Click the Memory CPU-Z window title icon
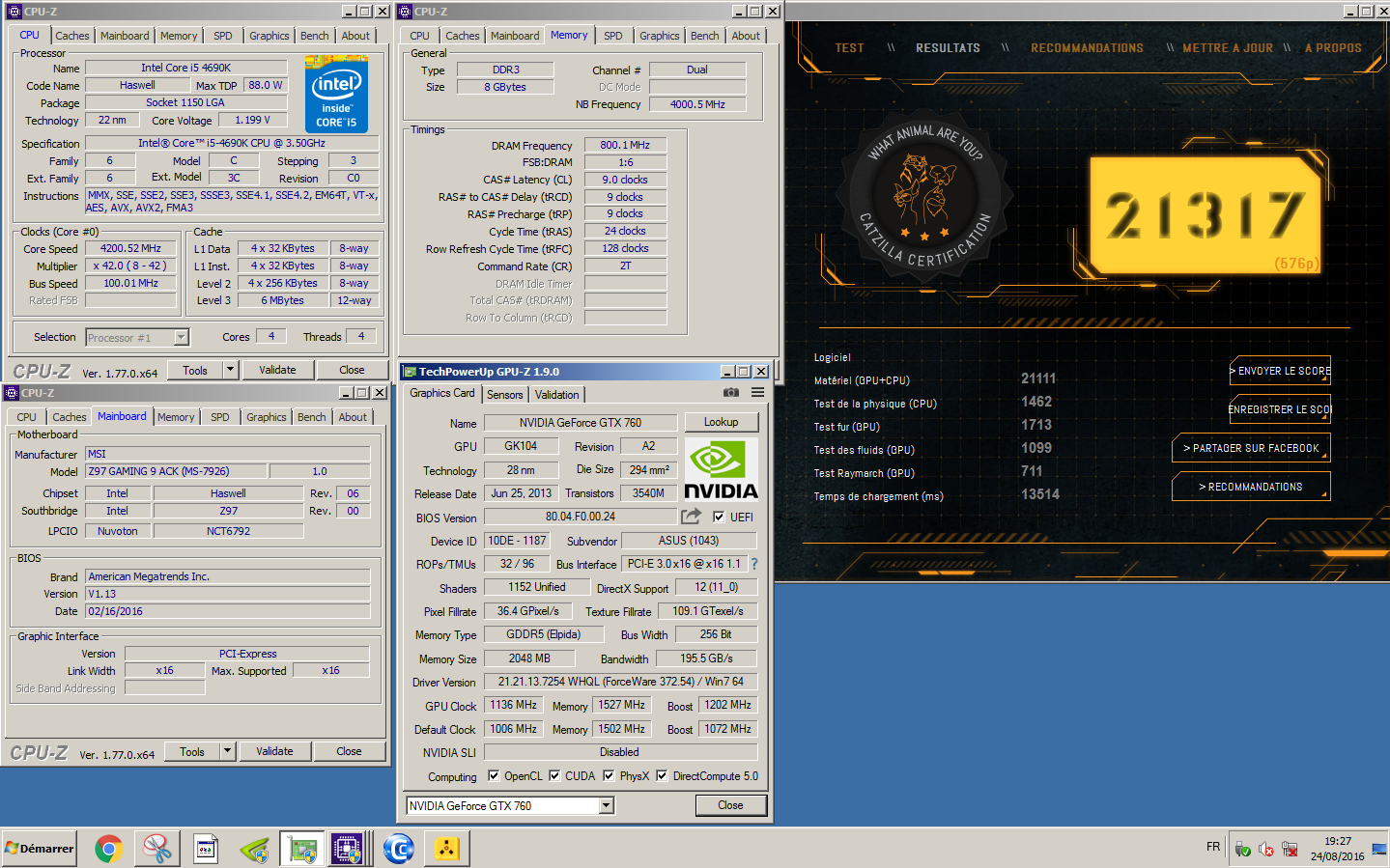This screenshot has height=868, width=1390. pyautogui.click(x=405, y=12)
